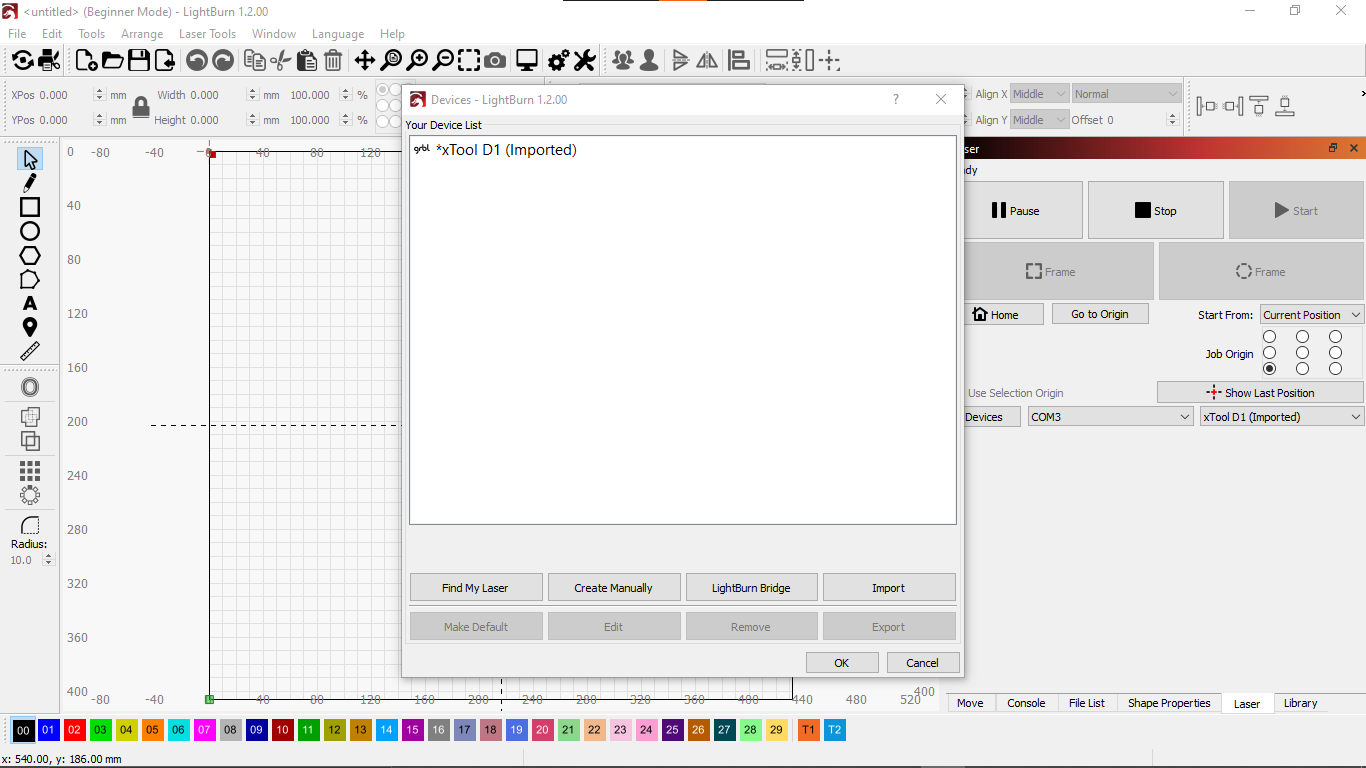Toggle the aspect ratio lock icon
The image size is (1366, 768).
pyautogui.click(x=141, y=106)
